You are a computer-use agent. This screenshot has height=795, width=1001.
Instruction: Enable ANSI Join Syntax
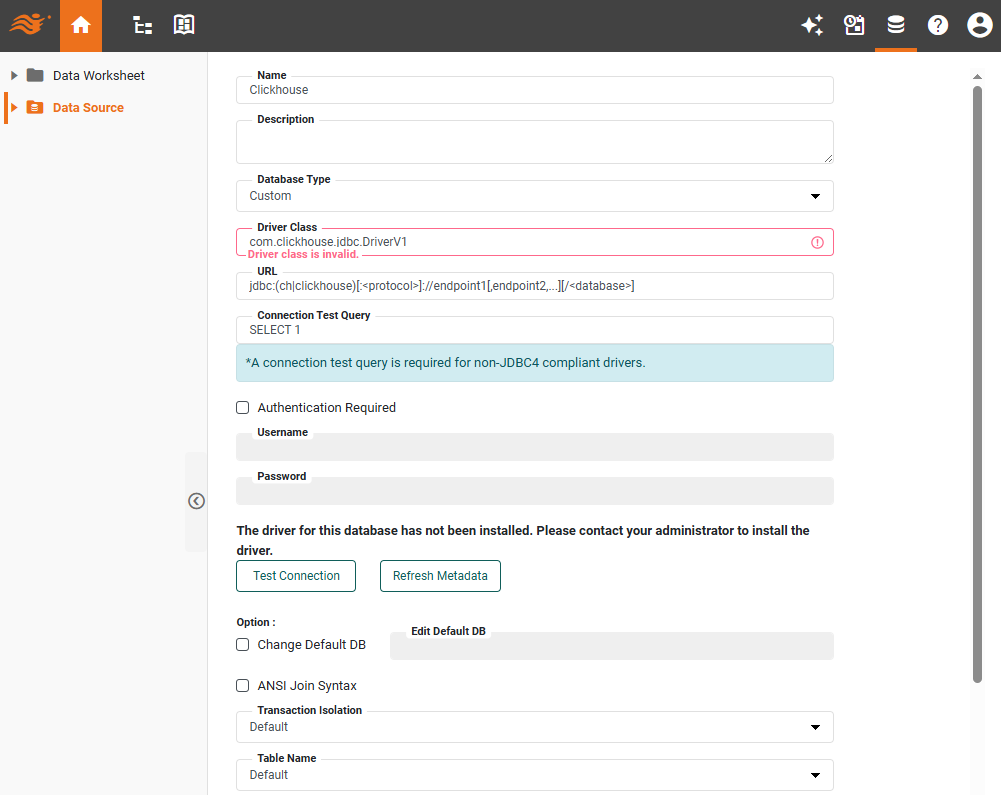[242, 685]
